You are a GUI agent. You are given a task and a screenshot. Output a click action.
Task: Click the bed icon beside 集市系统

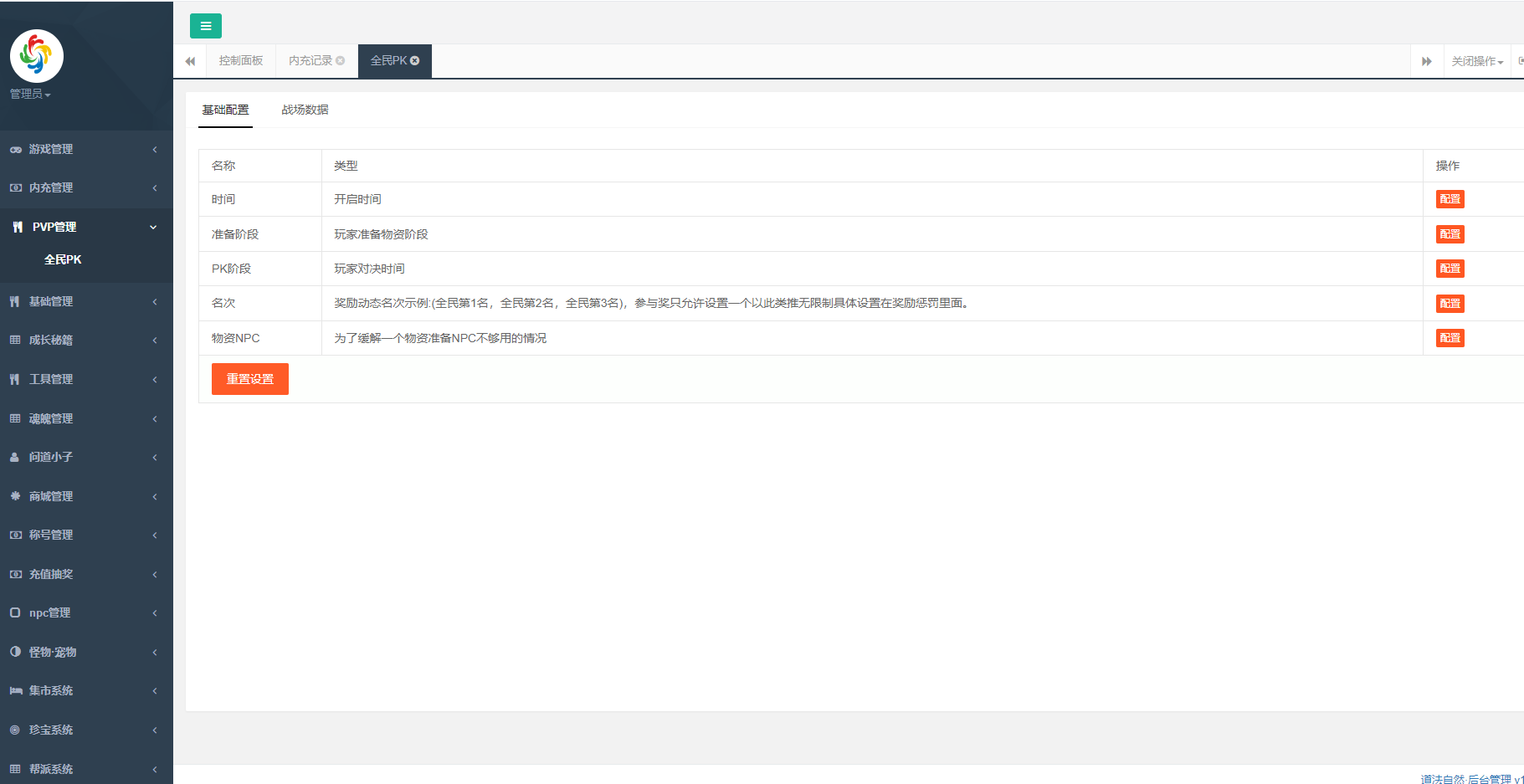pos(15,691)
